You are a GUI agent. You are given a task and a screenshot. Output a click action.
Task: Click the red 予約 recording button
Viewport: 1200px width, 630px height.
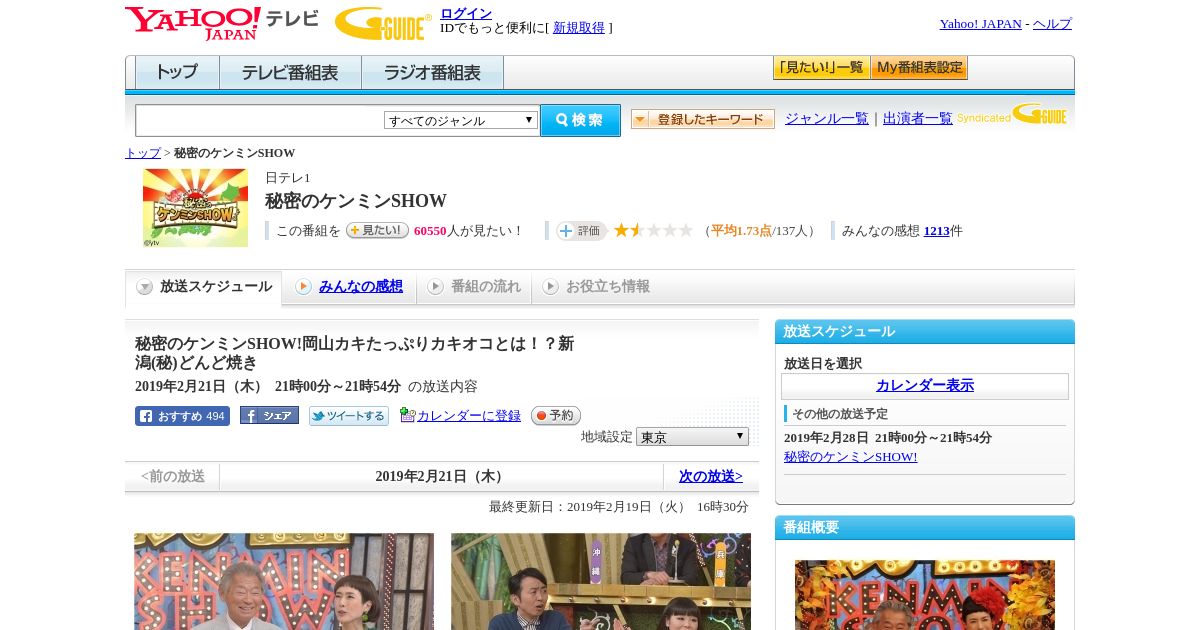[x=556, y=416]
